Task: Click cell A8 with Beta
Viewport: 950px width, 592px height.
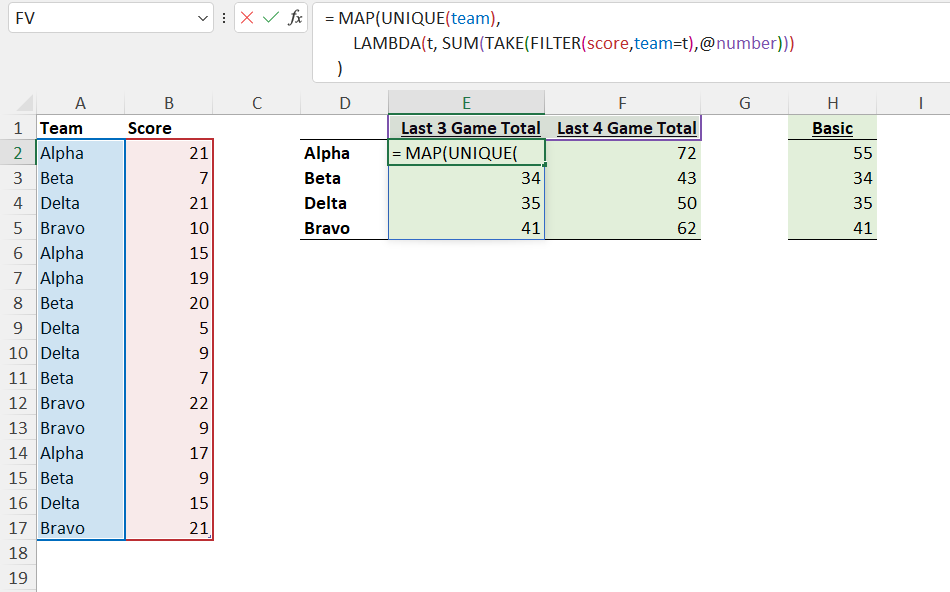Action: 81,303
